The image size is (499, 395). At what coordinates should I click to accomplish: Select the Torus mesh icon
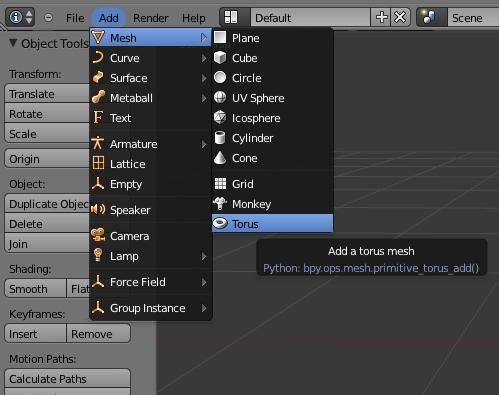click(x=220, y=224)
